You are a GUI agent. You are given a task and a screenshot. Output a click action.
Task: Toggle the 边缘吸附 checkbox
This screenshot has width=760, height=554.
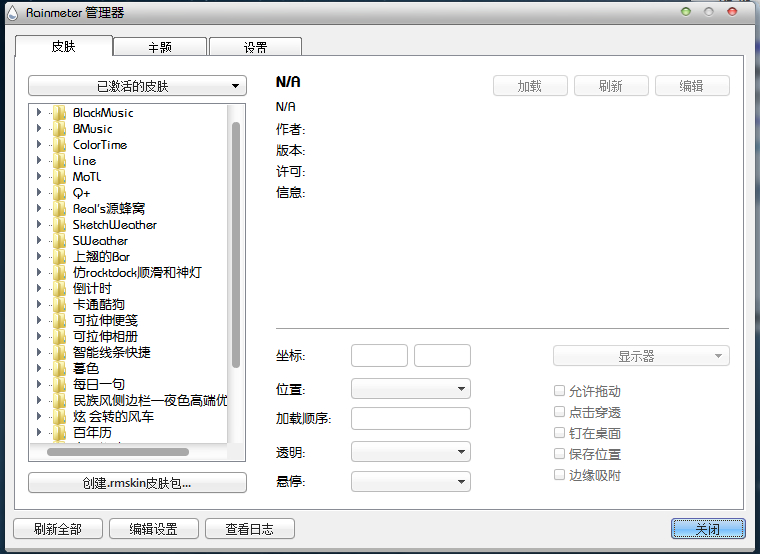point(559,475)
